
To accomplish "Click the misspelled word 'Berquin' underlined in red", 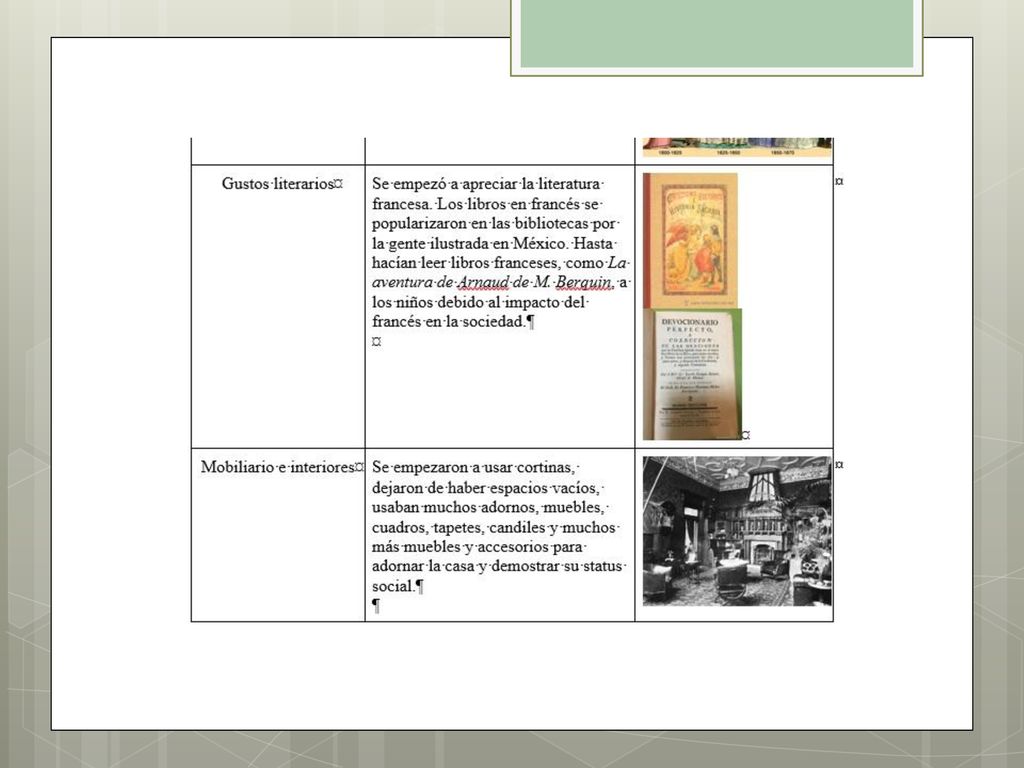I will tap(583, 283).
